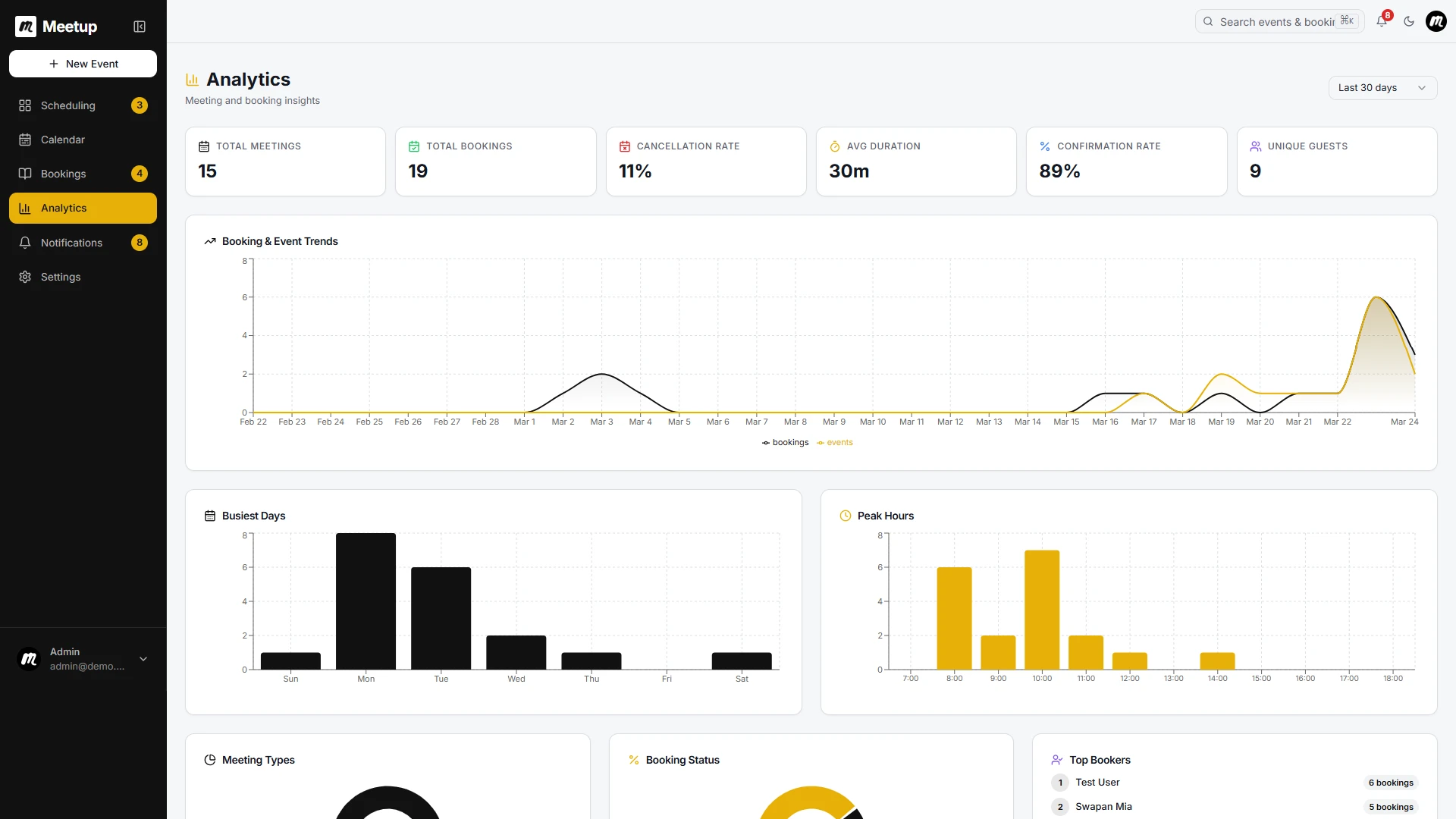Click the Swapan Mia top booker row
Viewport: 1456px width, 819px height.
[x=1234, y=807]
